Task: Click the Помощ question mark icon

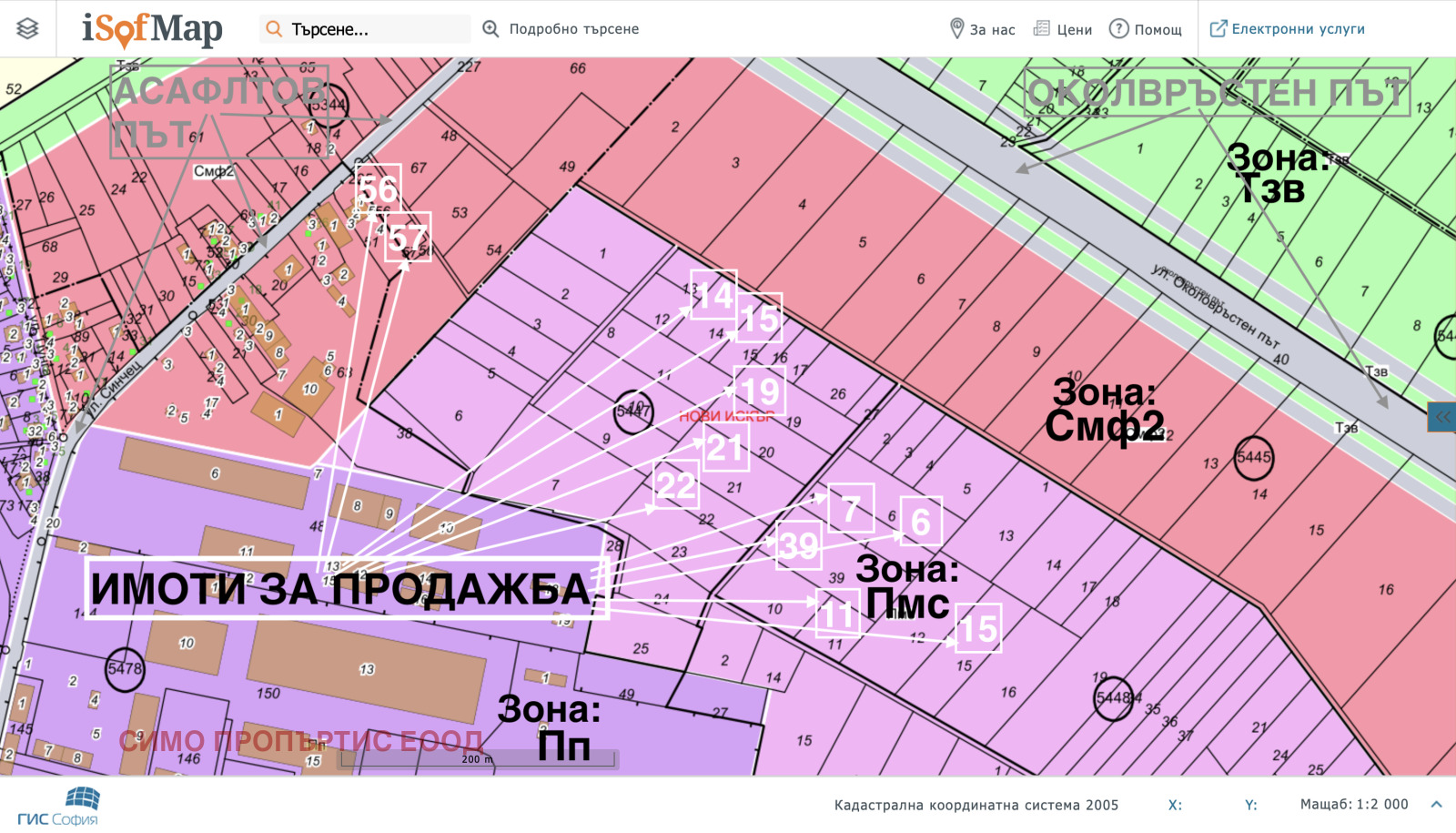Action: coord(1118,29)
